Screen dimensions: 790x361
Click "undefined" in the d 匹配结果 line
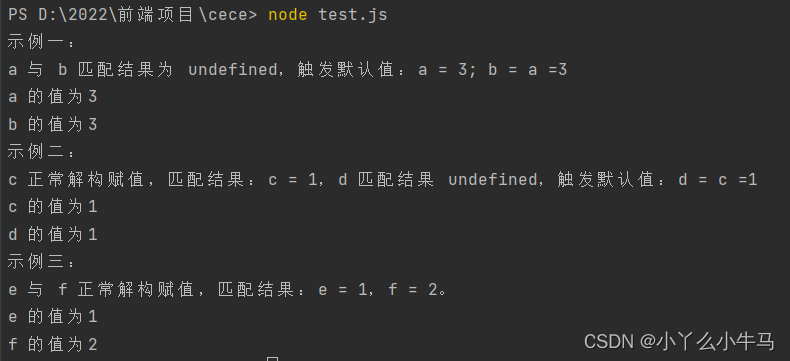pos(492,180)
